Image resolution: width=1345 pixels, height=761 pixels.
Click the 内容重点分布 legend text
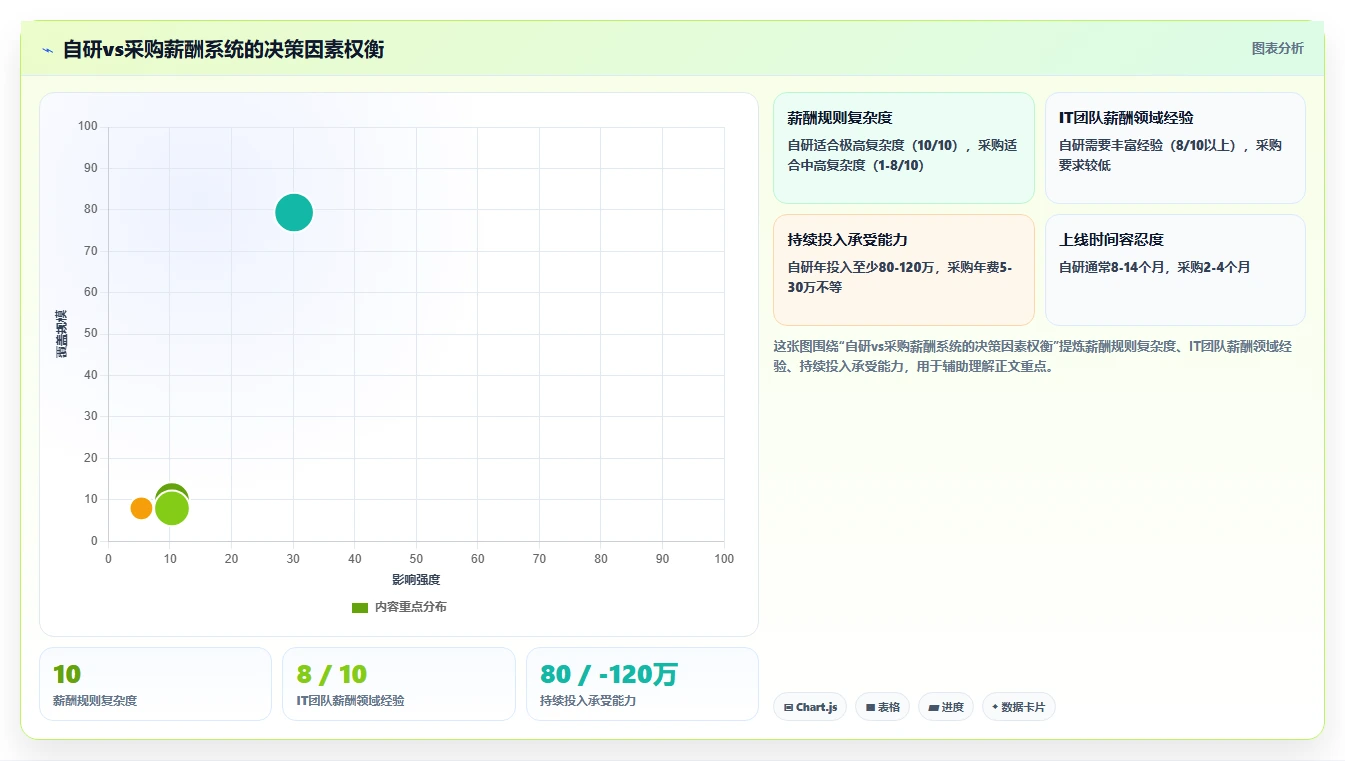tap(411, 608)
